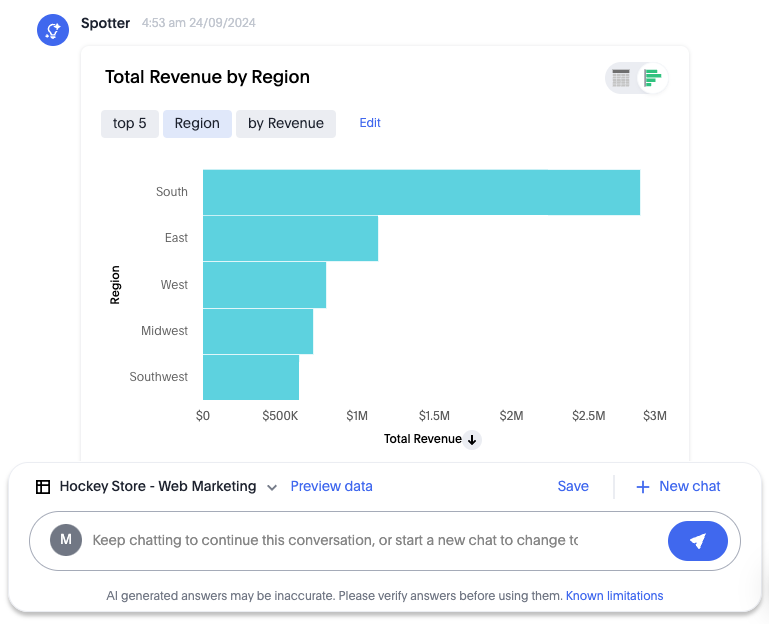
Task: Select the 'by Revenue' query token
Action: 286,124
